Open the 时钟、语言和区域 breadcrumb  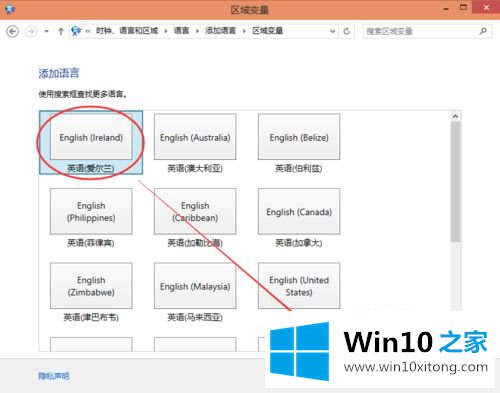pos(127,31)
